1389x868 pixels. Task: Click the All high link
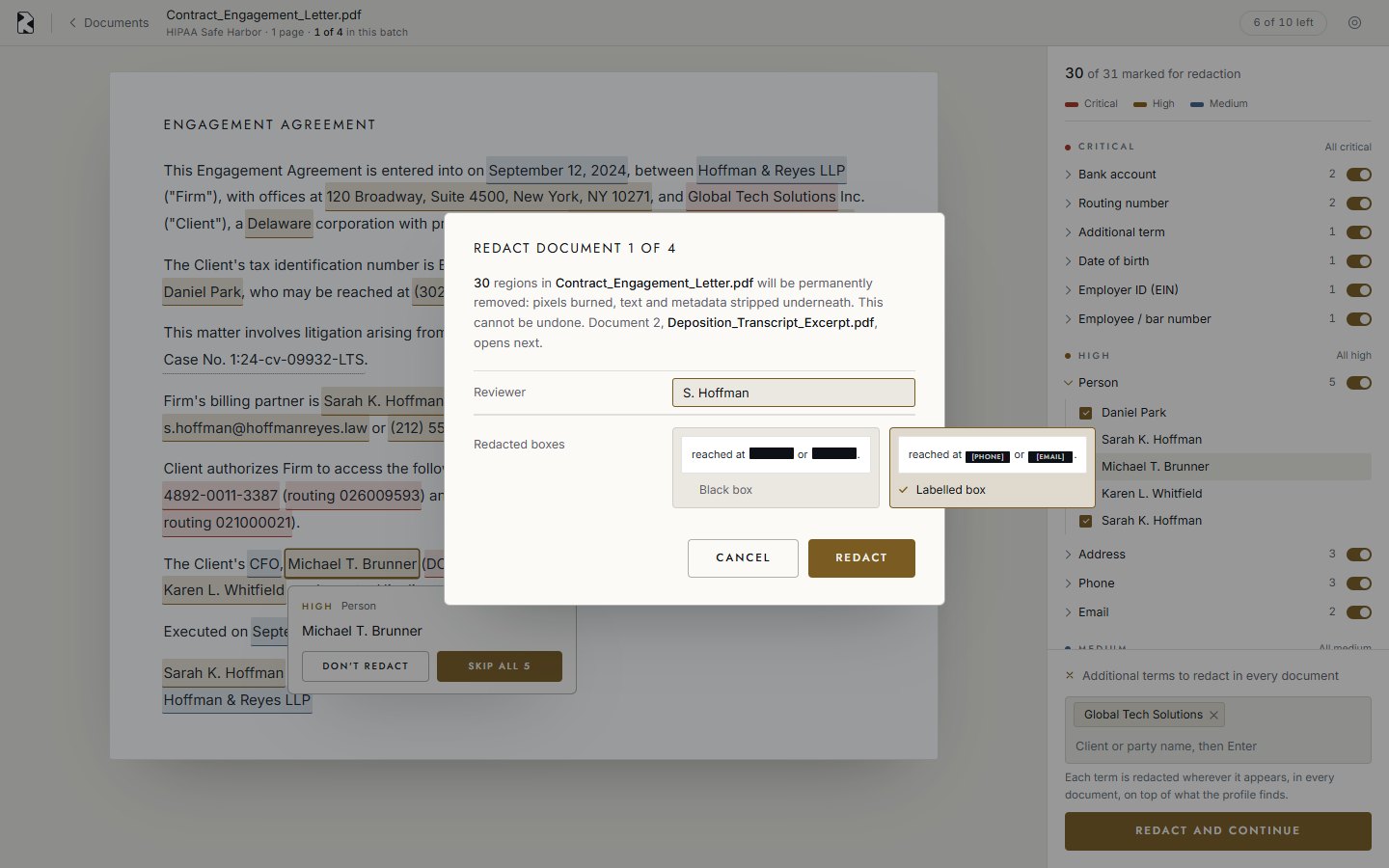(x=1353, y=355)
